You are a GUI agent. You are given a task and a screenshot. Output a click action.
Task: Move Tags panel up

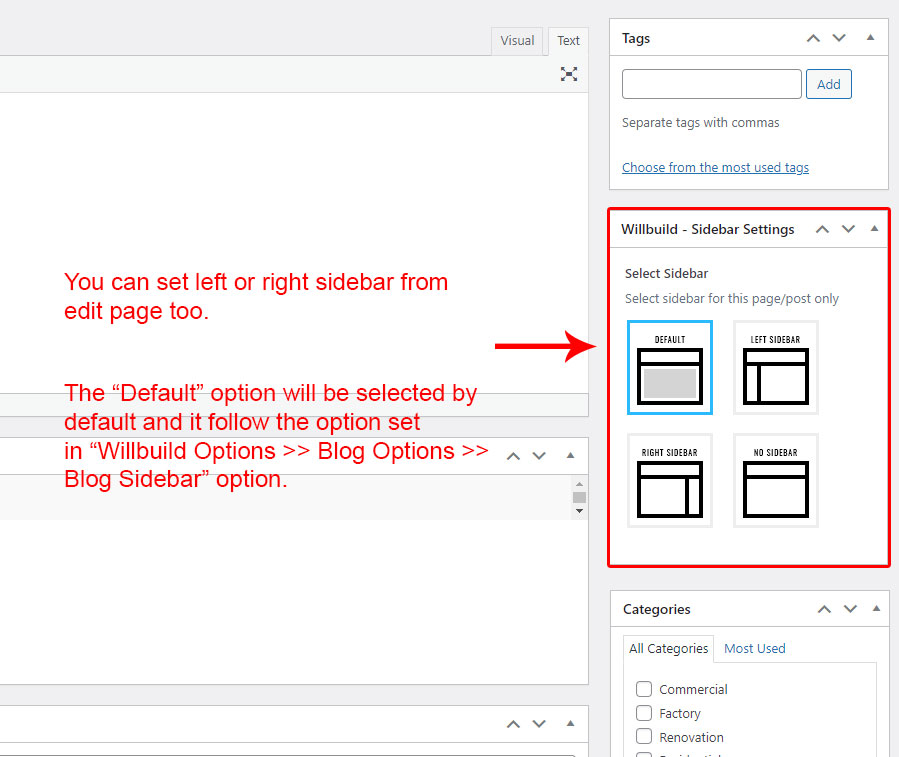click(813, 38)
